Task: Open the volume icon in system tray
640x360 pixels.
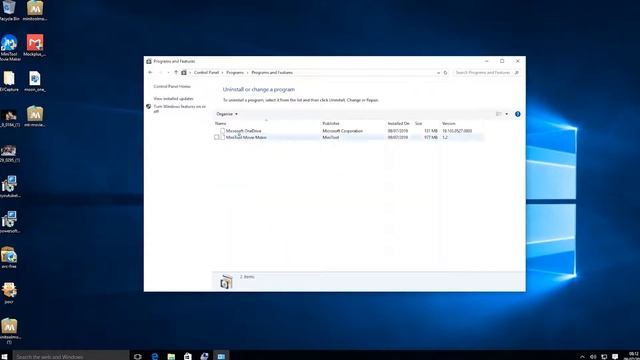Action: tap(593, 357)
